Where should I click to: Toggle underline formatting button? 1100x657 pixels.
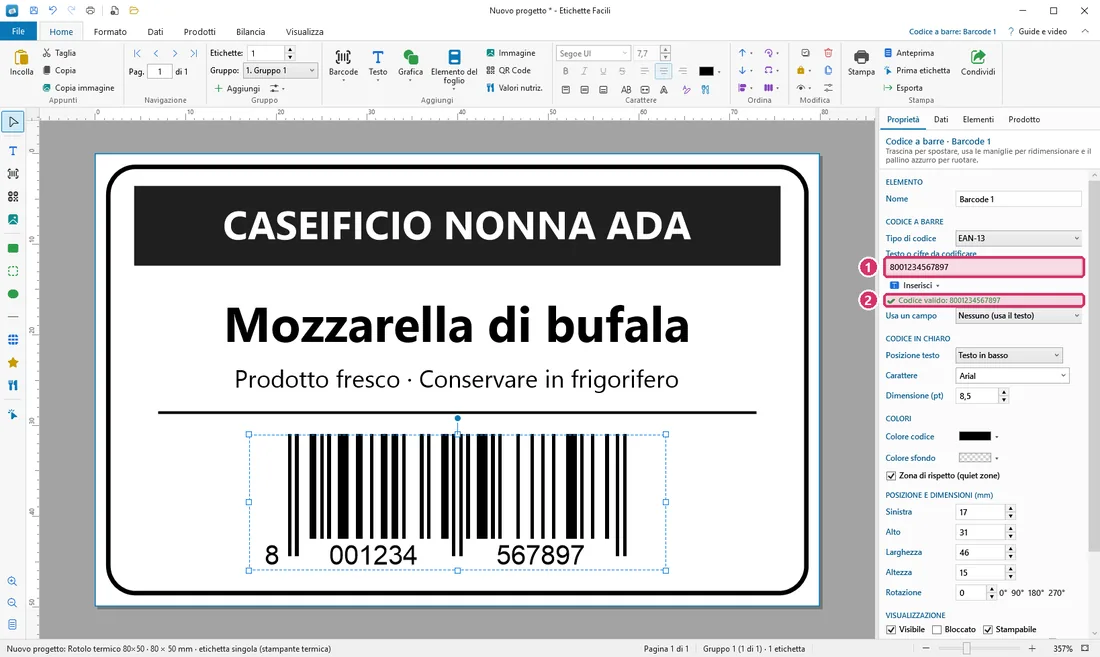point(603,71)
